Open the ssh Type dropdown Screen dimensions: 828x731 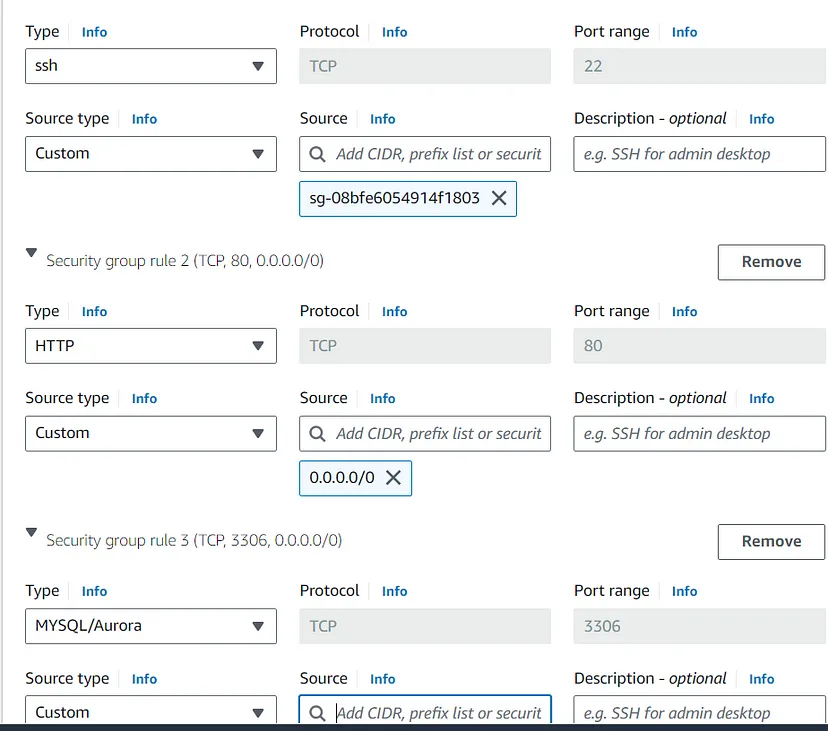click(150, 66)
